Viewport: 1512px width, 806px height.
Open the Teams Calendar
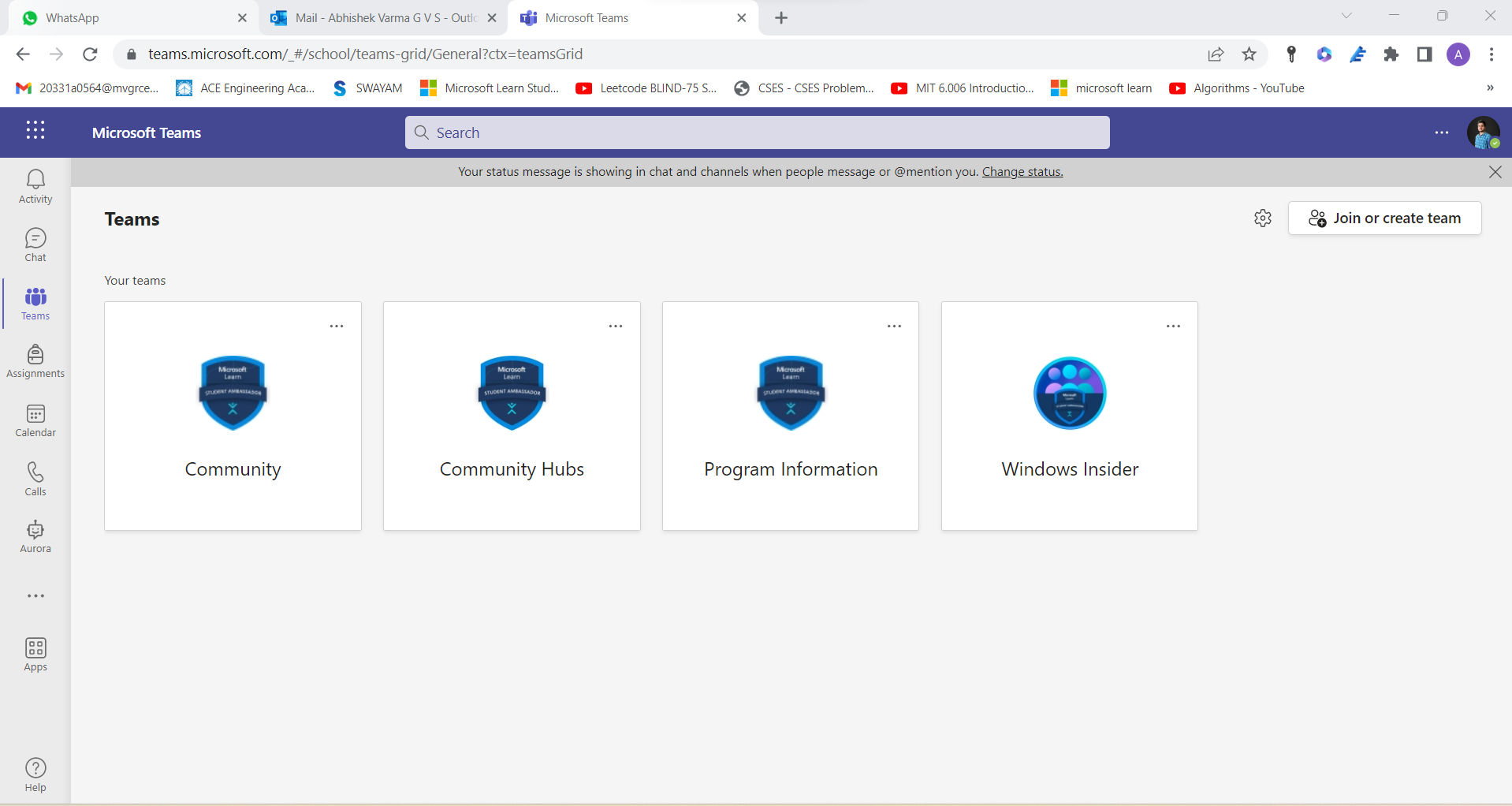(35, 420)
